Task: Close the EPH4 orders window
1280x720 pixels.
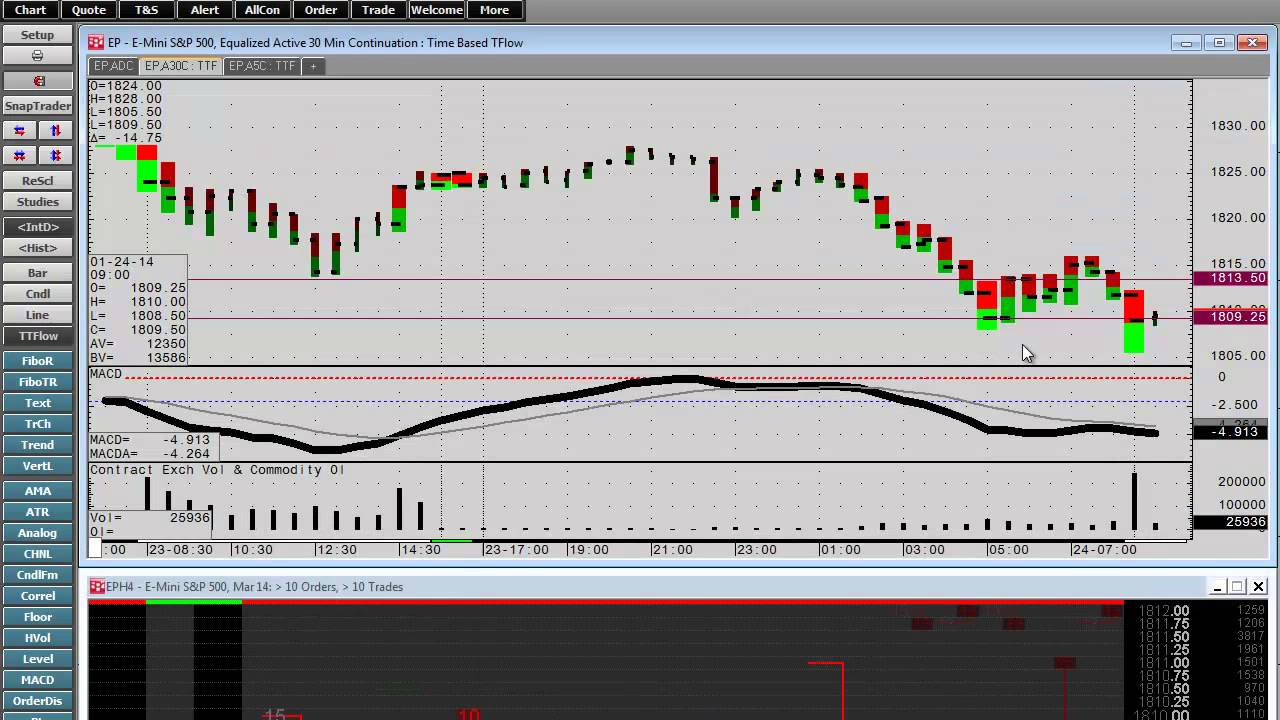Action: point(1258,587)
